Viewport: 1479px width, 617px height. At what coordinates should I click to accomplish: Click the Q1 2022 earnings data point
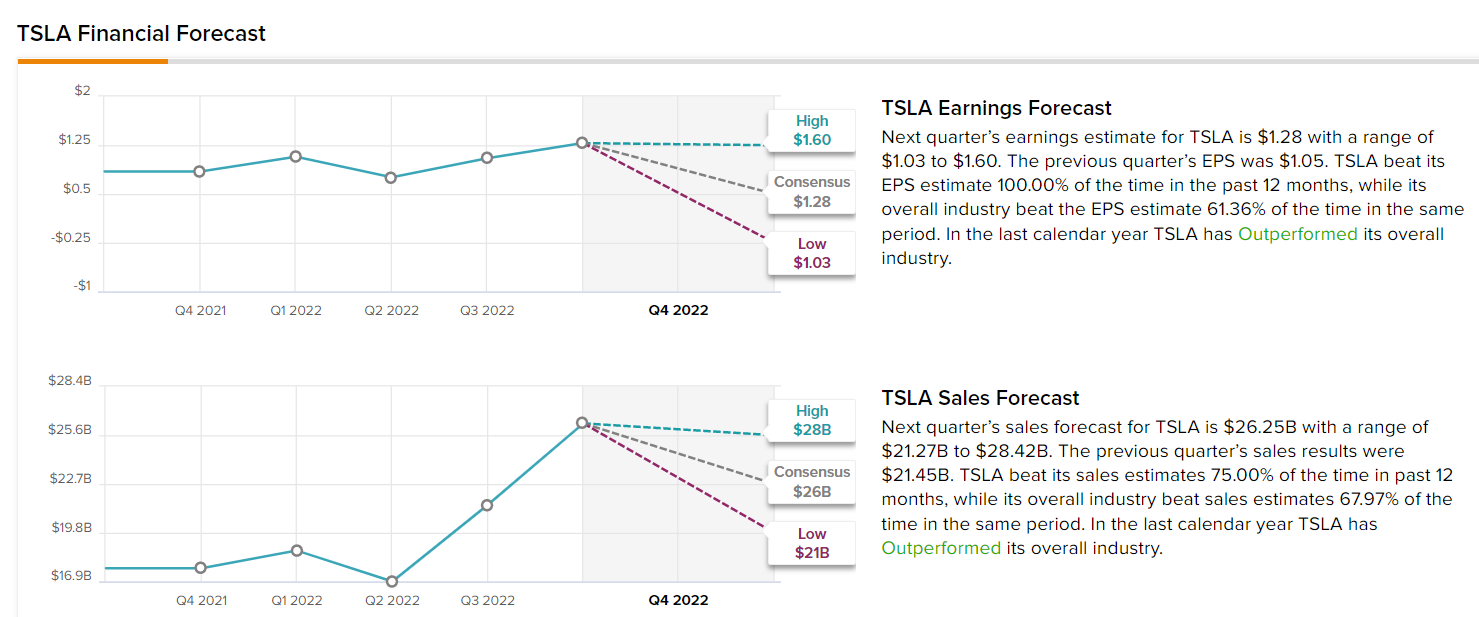pyautogui.click(x=296, y=157)
